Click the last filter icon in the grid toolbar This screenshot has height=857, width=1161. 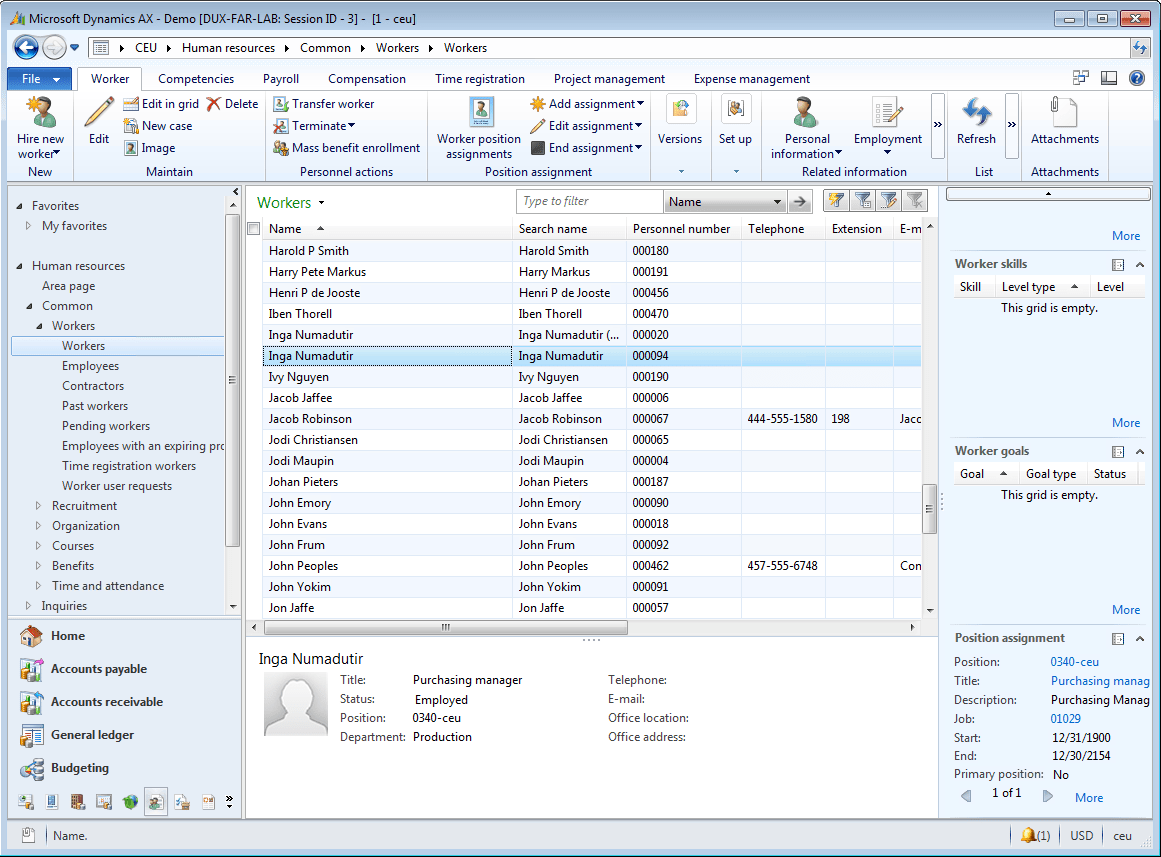(915, 201)
